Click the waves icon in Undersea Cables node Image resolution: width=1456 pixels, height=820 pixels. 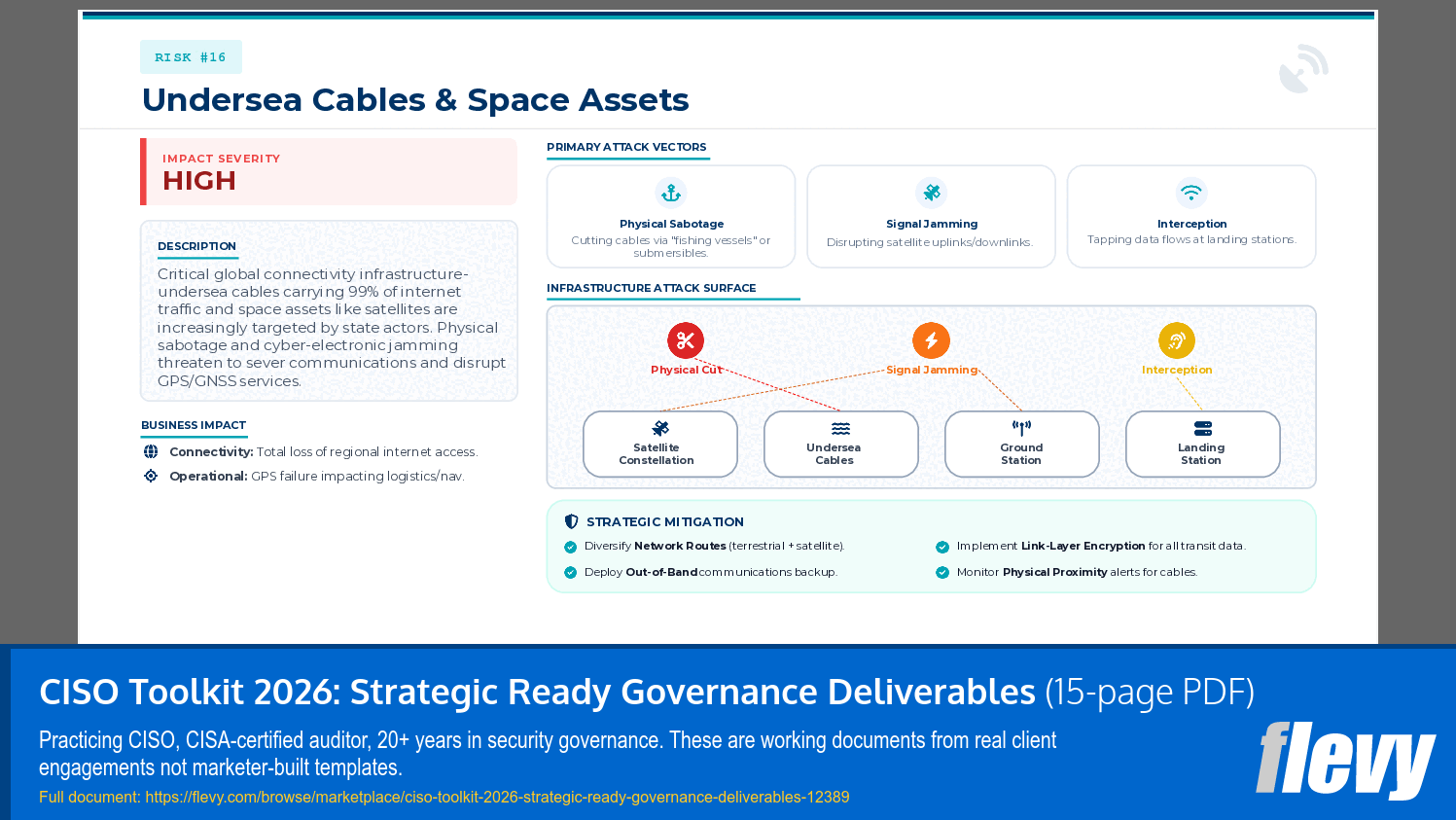tap(840, 429)
